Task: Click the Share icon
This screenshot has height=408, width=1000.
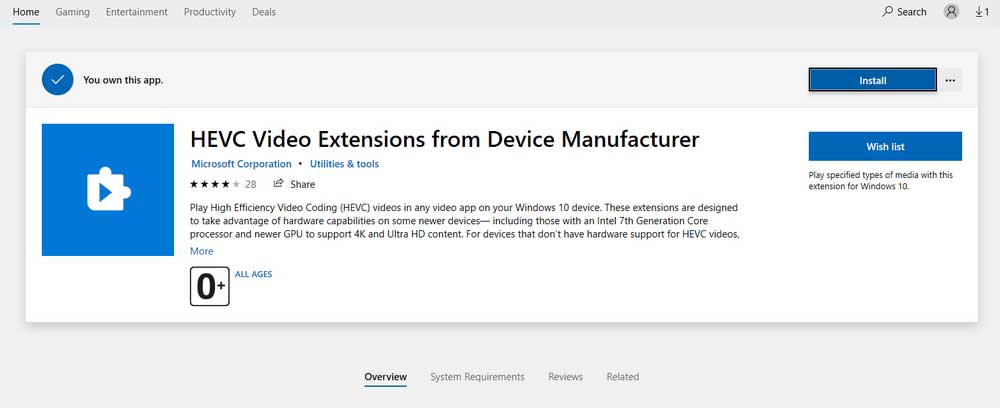Action: (278, 184)
